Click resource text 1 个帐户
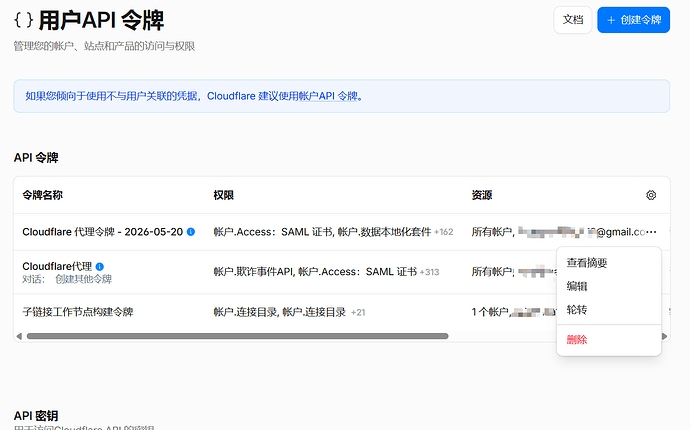 (x=490, y=312)
